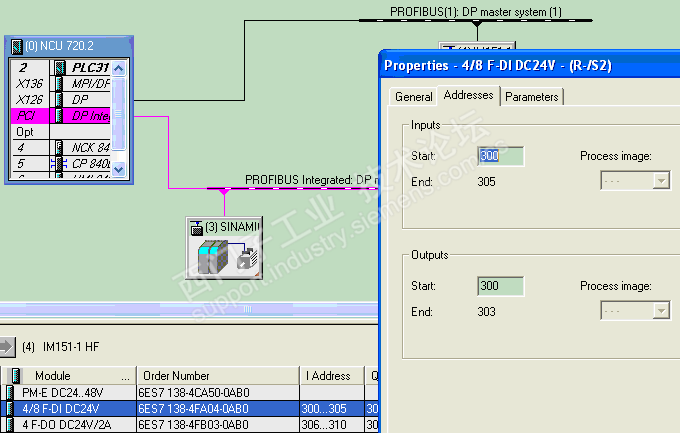
Task: Click order number 6ES7 138-4CA50-0AB0
Action: [194, 393]
